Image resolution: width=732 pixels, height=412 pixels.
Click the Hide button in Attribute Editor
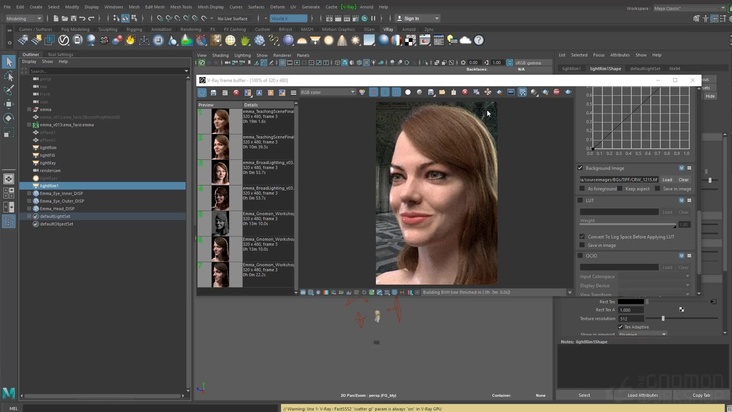click(710, 96)
